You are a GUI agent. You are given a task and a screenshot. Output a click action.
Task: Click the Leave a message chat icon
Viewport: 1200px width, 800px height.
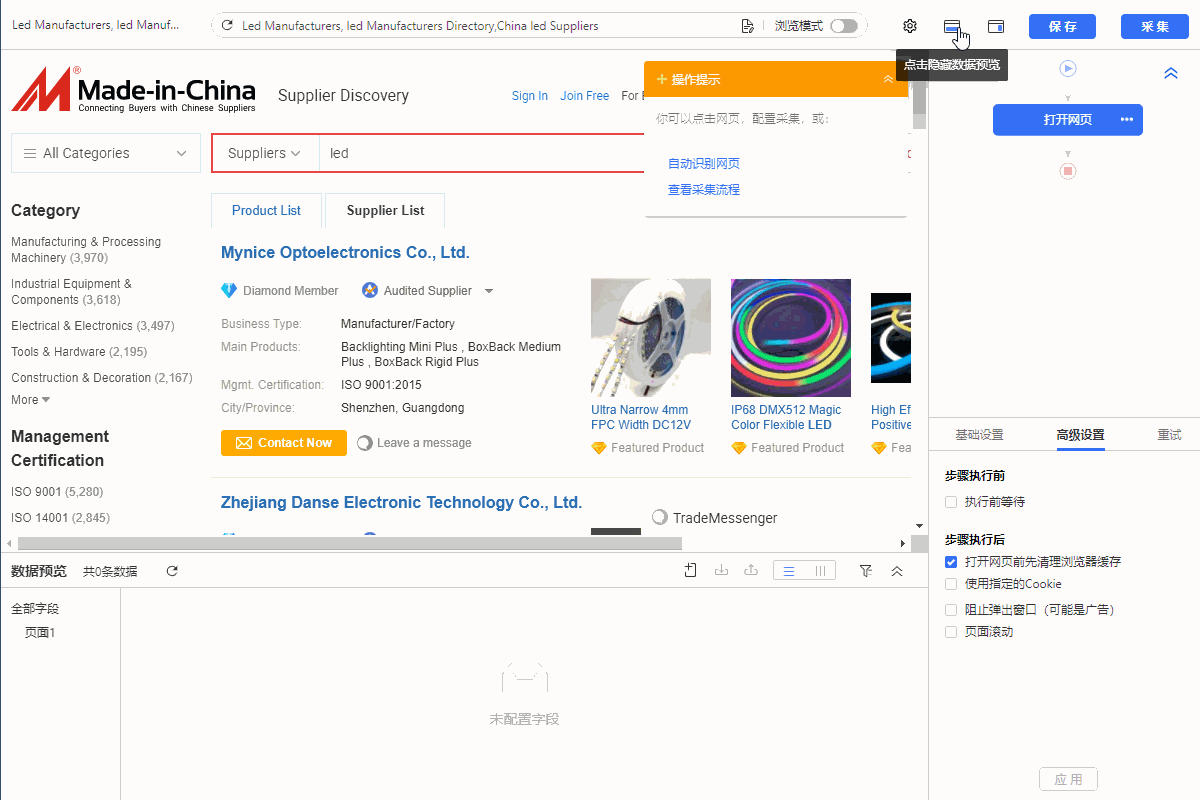point(365,443)
